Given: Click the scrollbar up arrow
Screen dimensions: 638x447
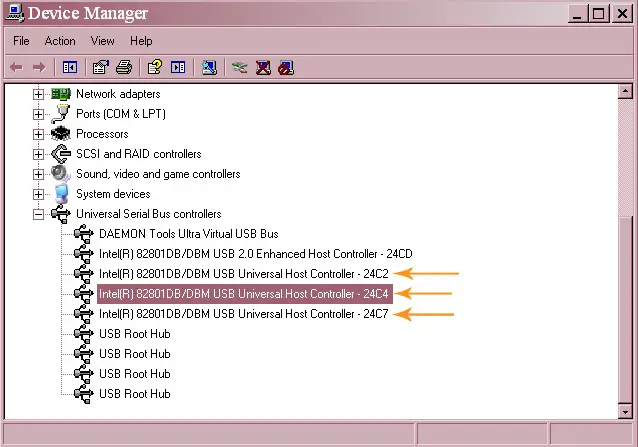Looking at the screenshot, I should pyautogui.click(x=625, y=92).
